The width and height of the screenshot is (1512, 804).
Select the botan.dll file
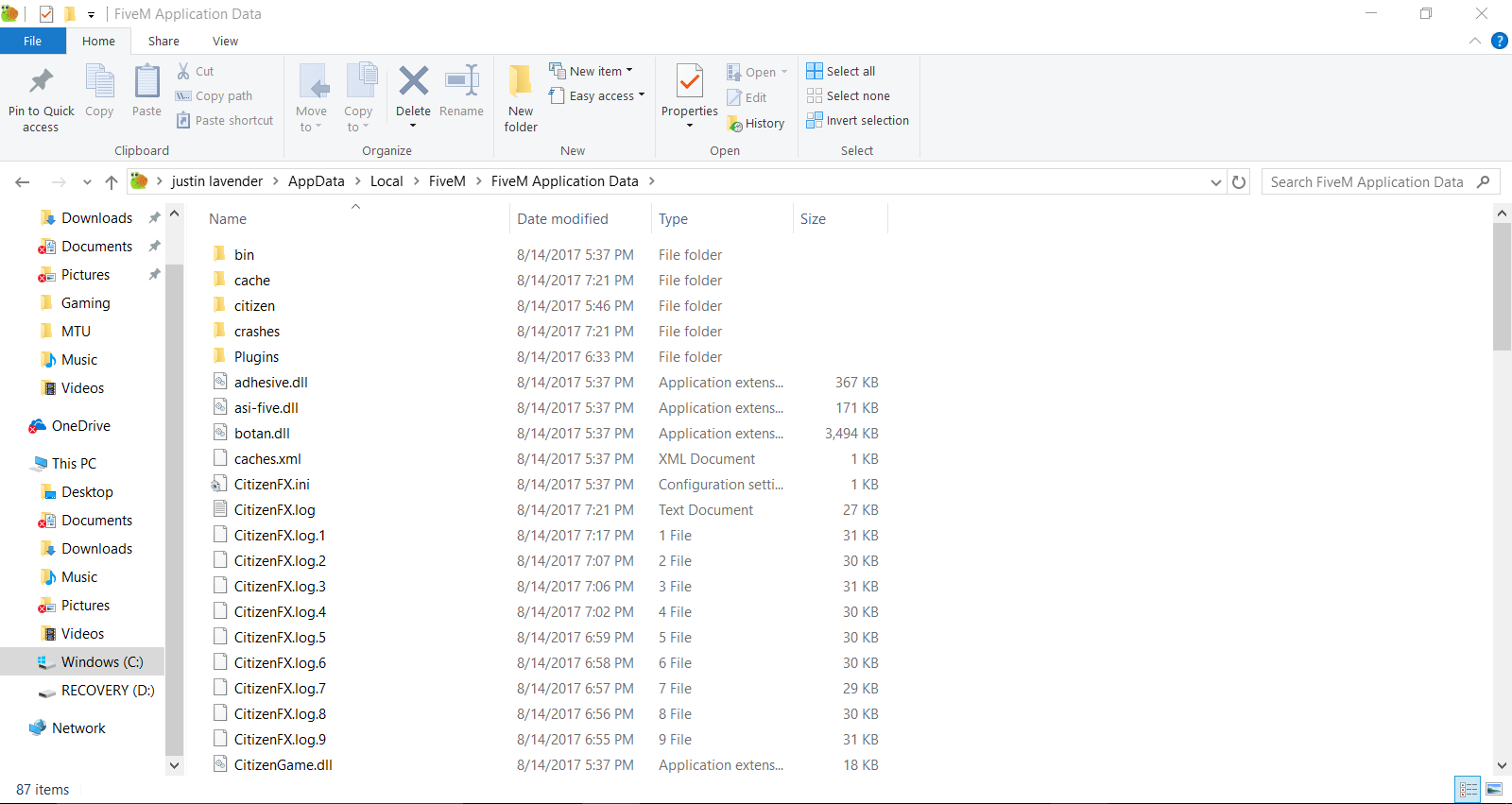tap(262, 434)
